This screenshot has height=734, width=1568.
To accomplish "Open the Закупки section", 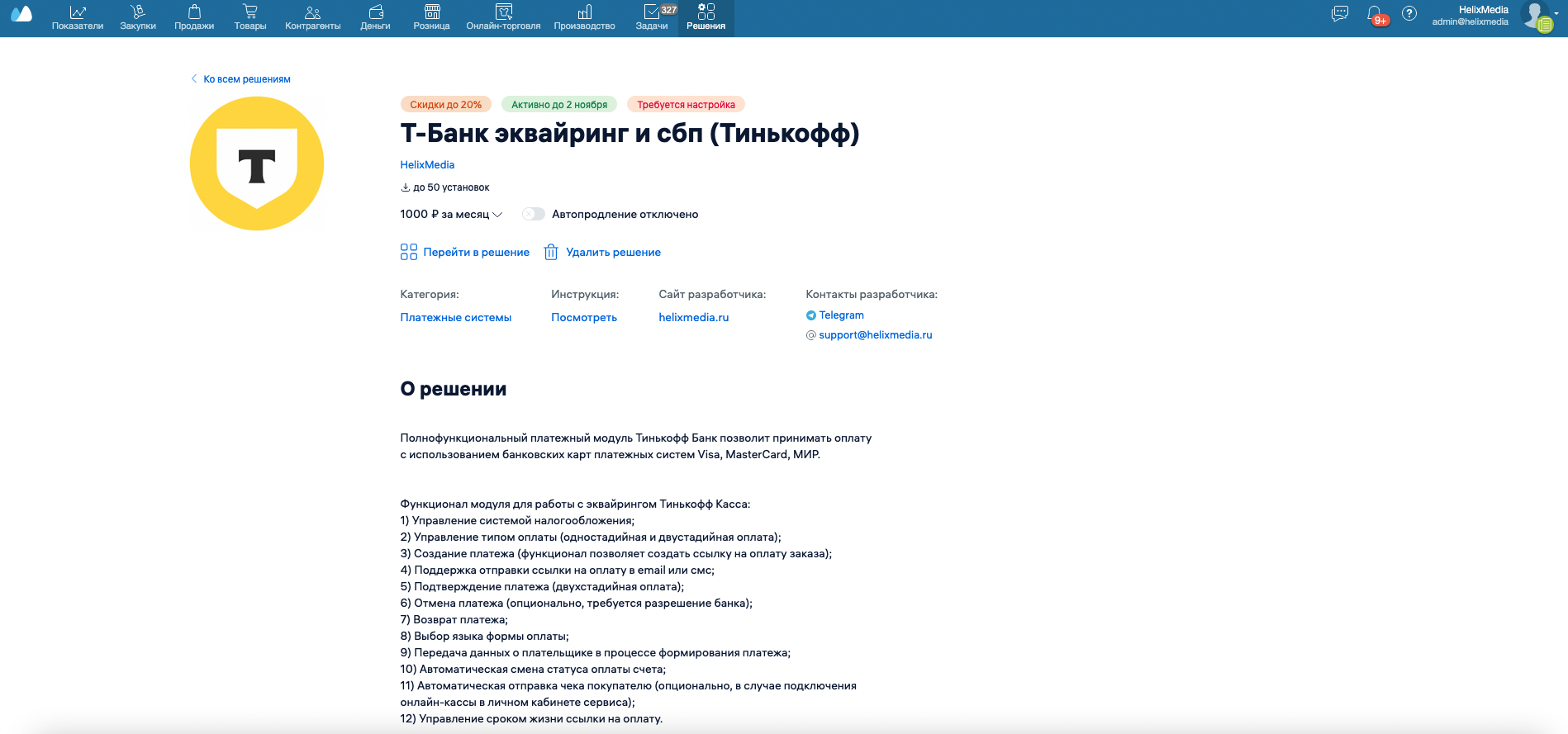I will 138,18.
